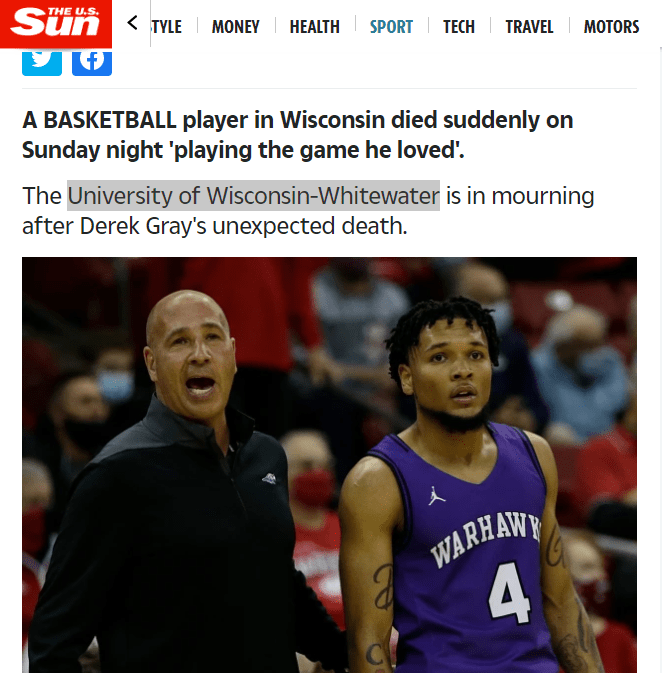Click the Jordan logo on the purple jersey
This screenshot has width=662, height=673.
[x=436, y=496]
